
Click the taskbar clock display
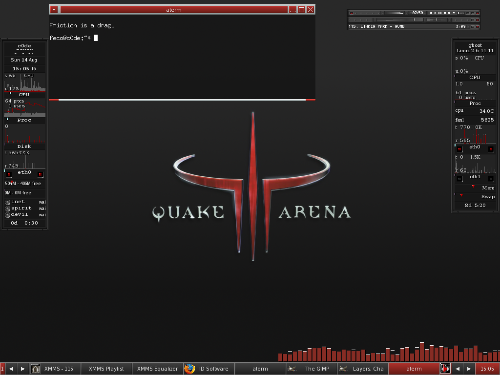coord(487,369)
